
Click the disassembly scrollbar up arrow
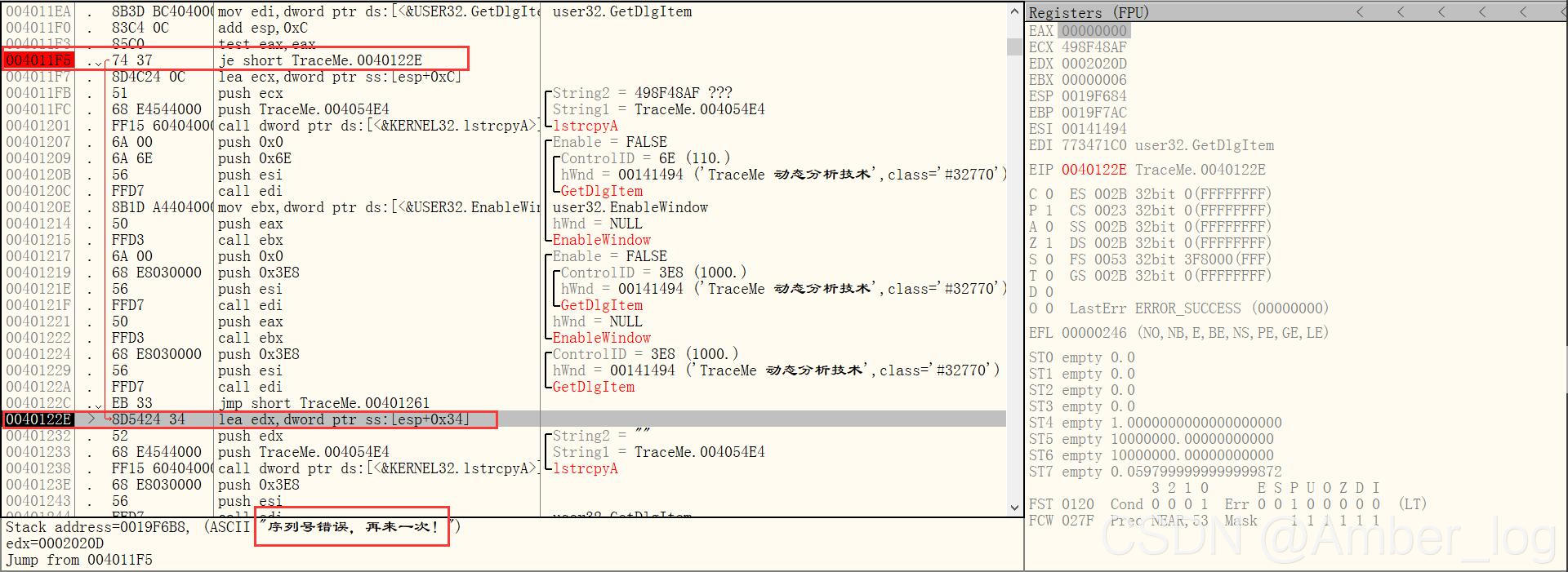(x=1015, y=11)
